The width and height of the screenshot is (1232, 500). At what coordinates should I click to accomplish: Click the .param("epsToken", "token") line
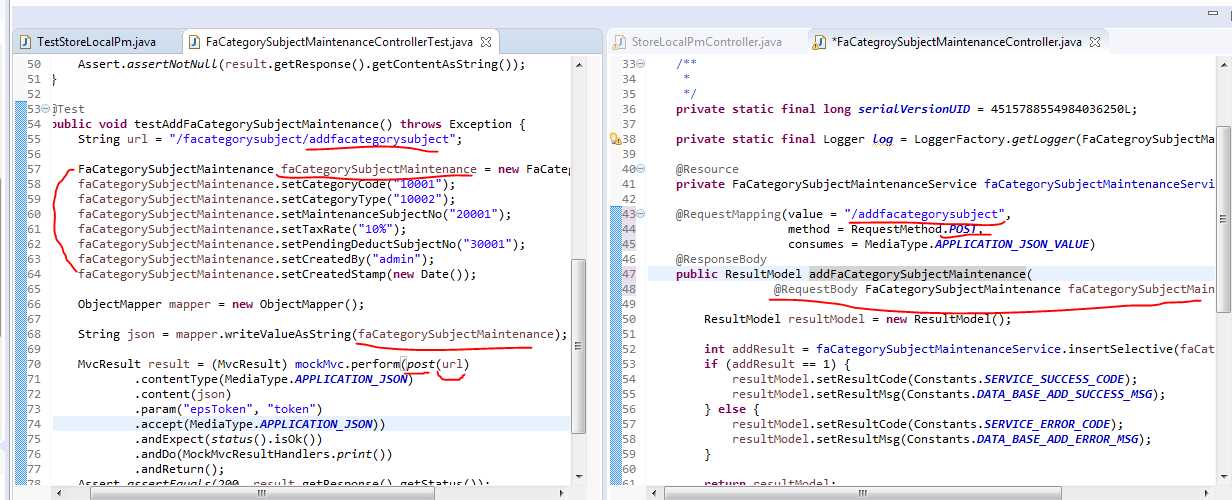pos(228,409)
